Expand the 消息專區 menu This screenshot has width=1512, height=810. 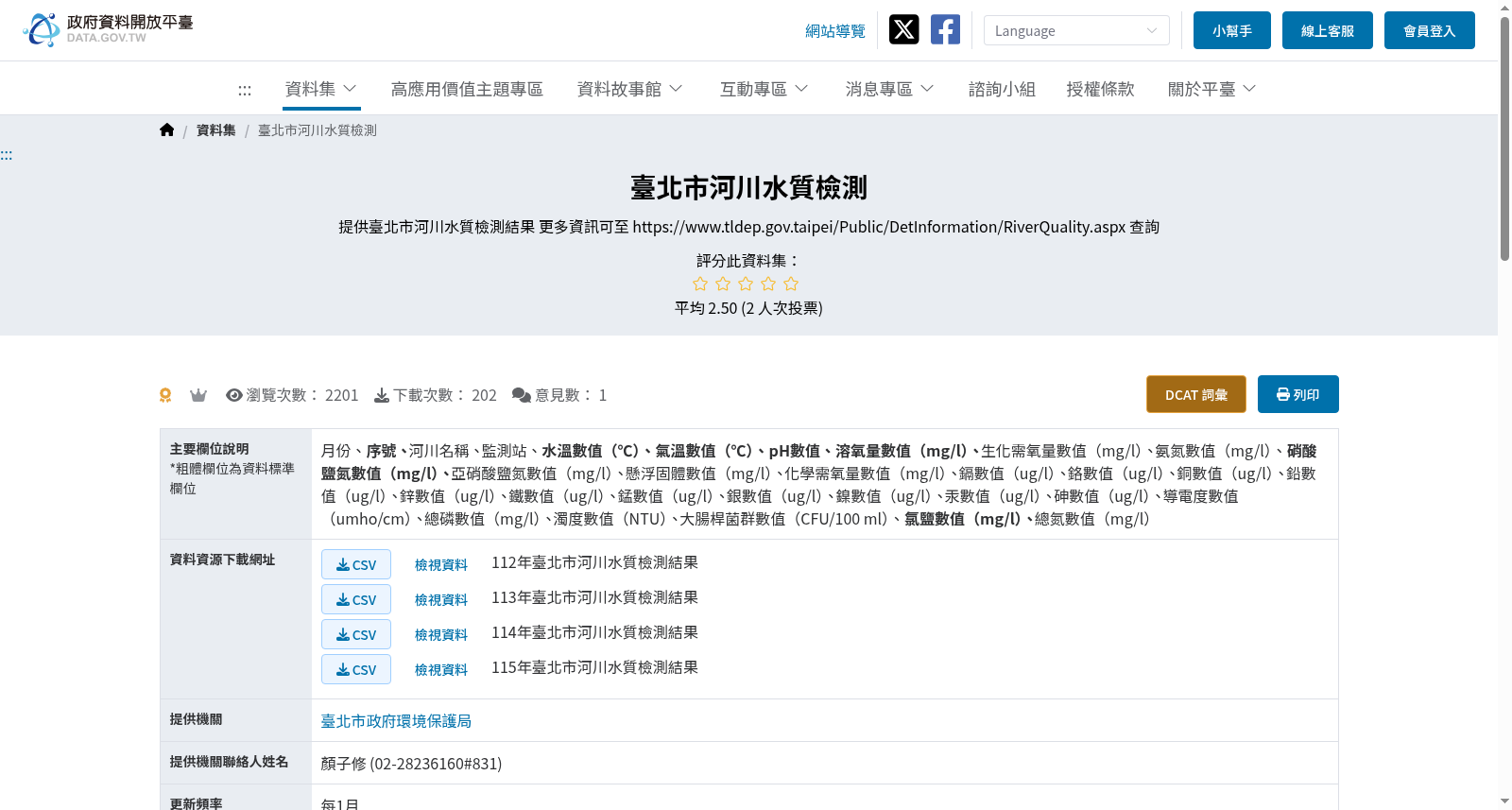point(889,89)
